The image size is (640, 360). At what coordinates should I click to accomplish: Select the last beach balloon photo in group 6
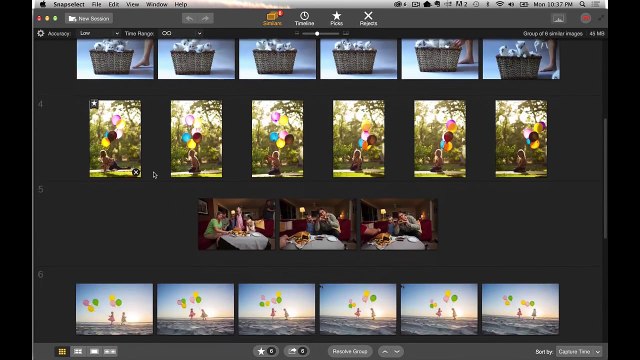click(x=520, y=309)
